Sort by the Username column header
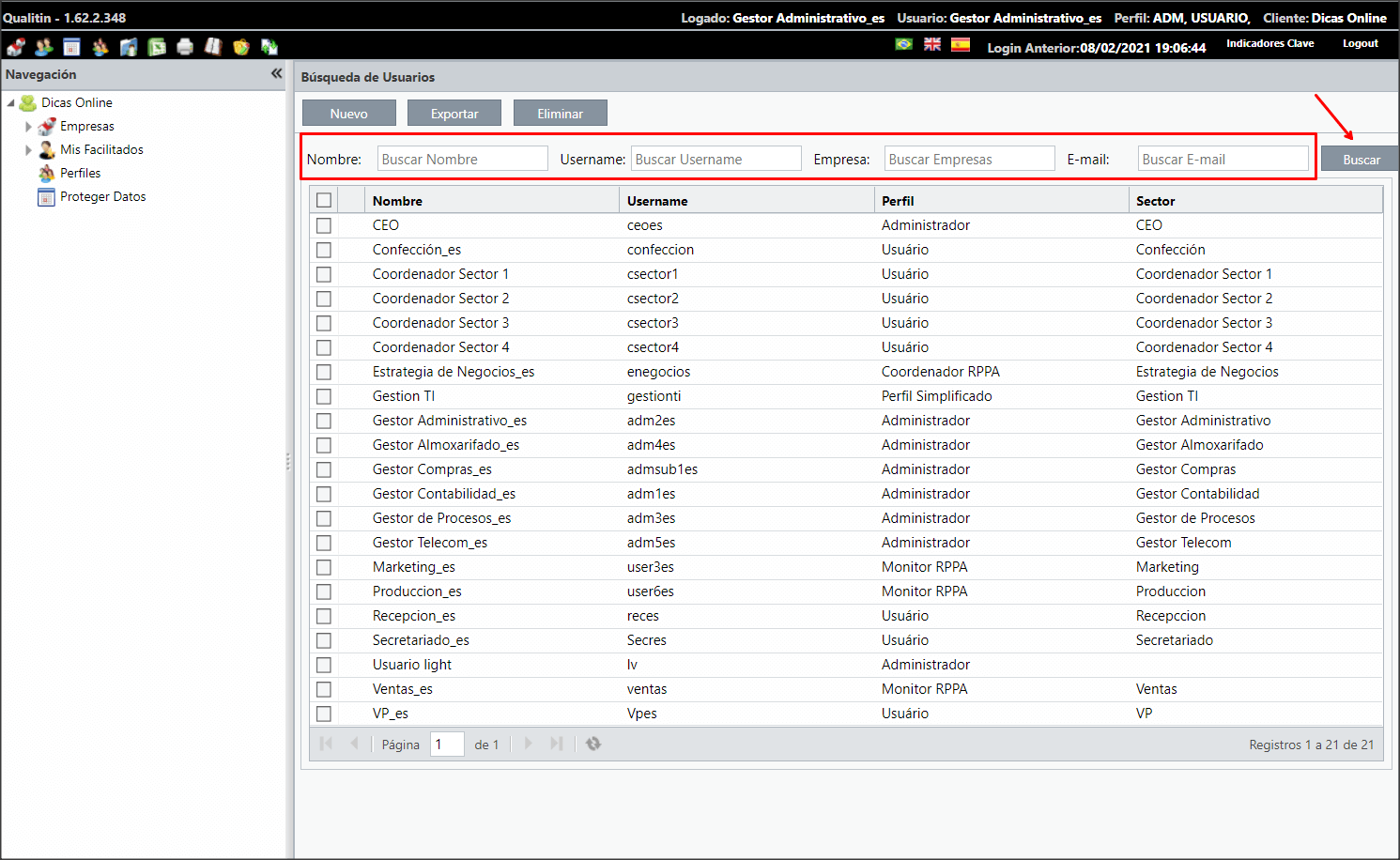This screenshot has width=1400, height=860. [746, 201]
